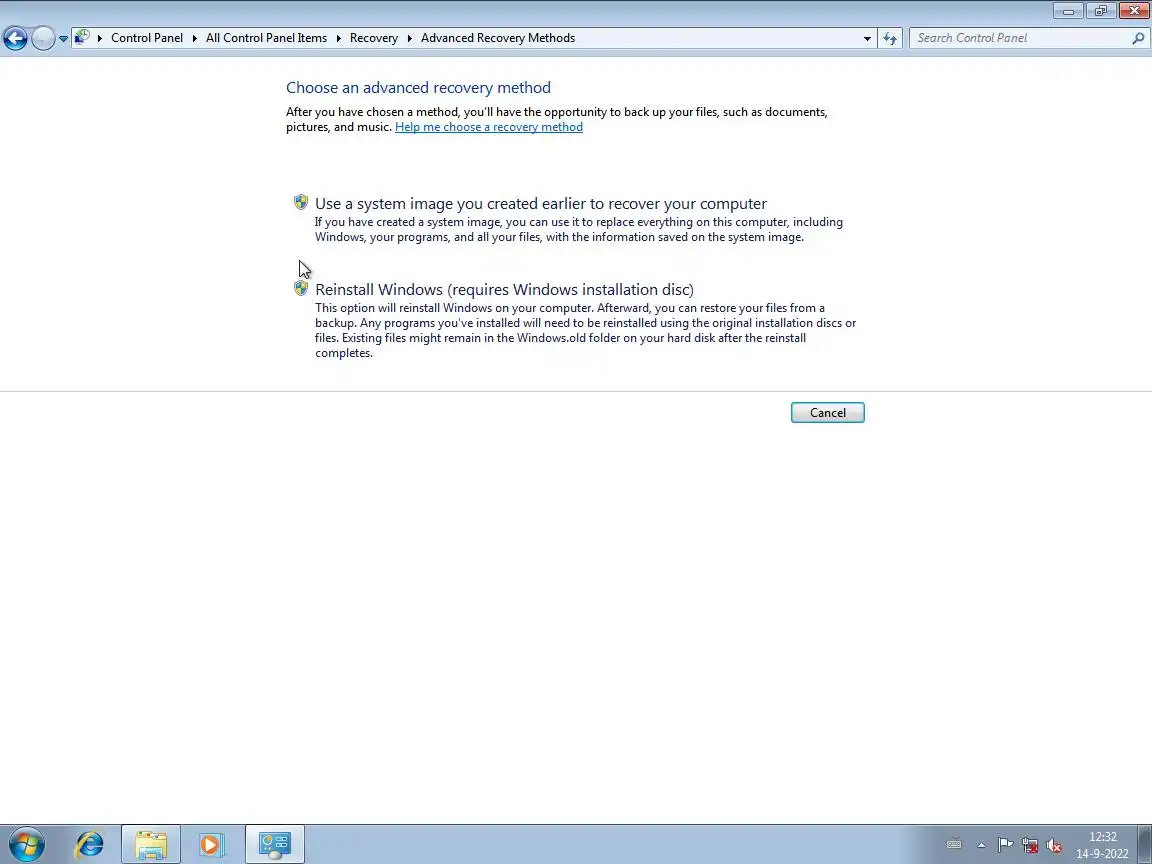The height and width of the screenshot is (864, 1152).
Task: Refresh the page with the refresh button
Action: pyautogui.click(x=890, y=38)
